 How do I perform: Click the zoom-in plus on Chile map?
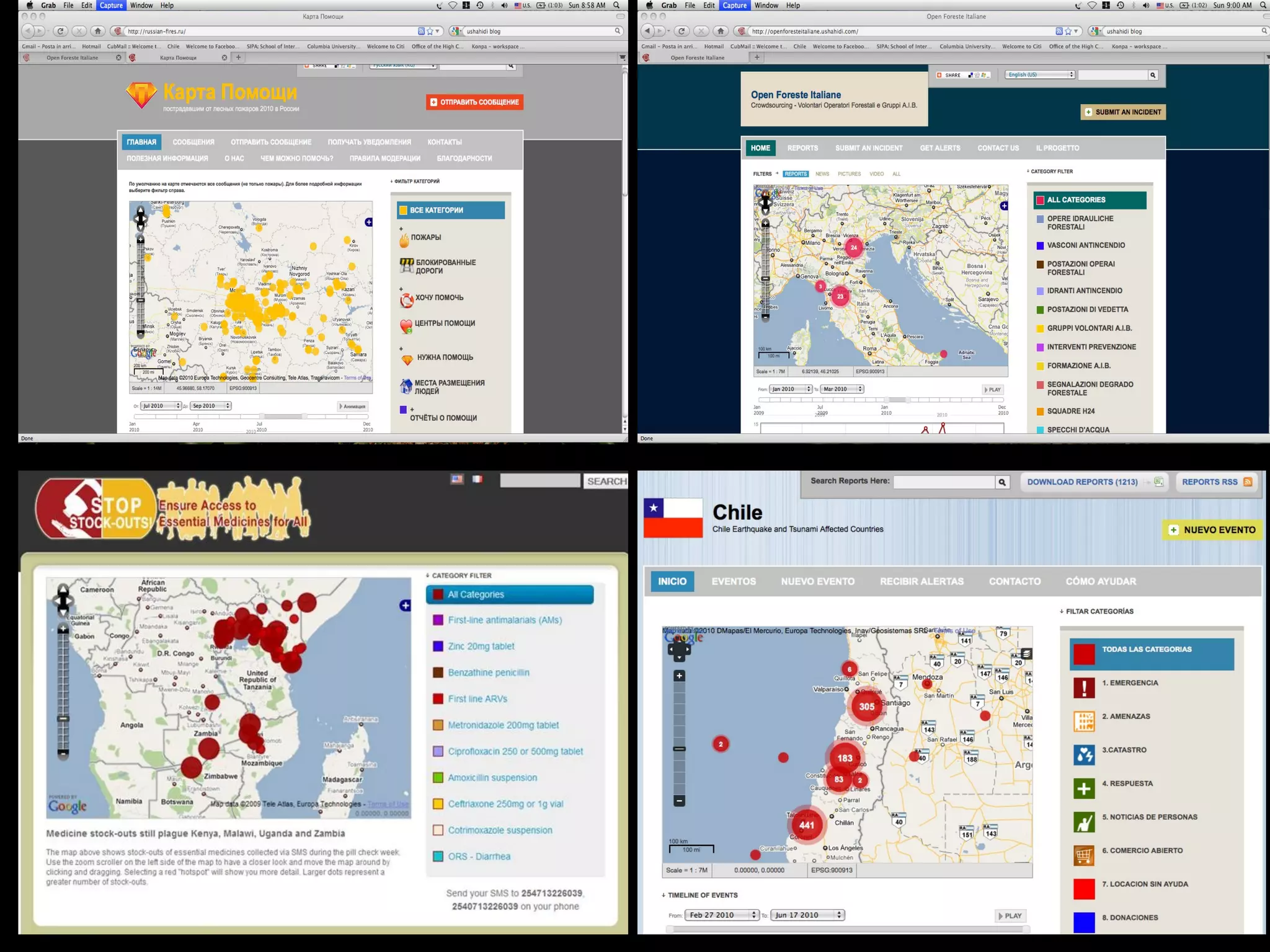coord(679,676)
